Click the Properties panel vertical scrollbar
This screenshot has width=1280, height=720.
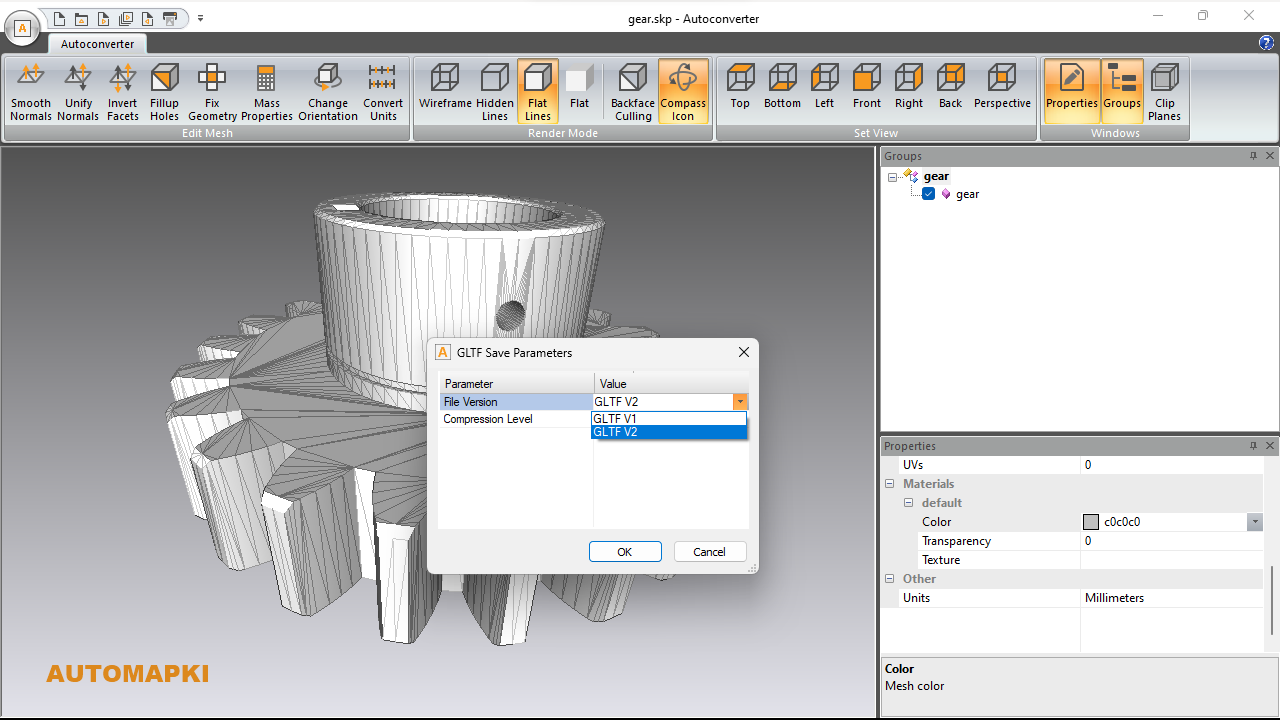click(x=1272, y=600)
